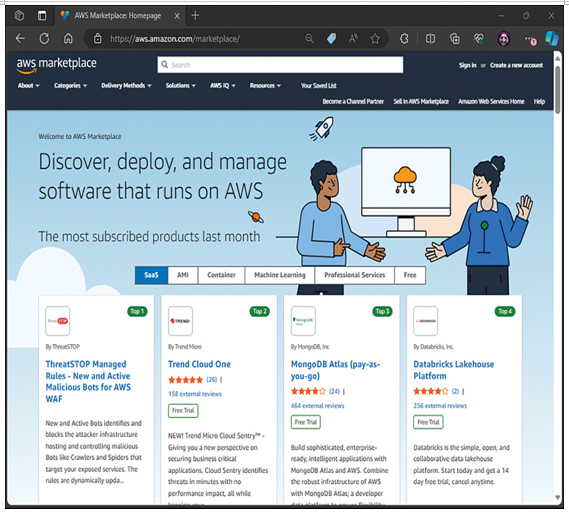The height and width of the screenshot is (514, 569).
Task: Click Free Trial badge on Trend card
Action: pos(183,411)
